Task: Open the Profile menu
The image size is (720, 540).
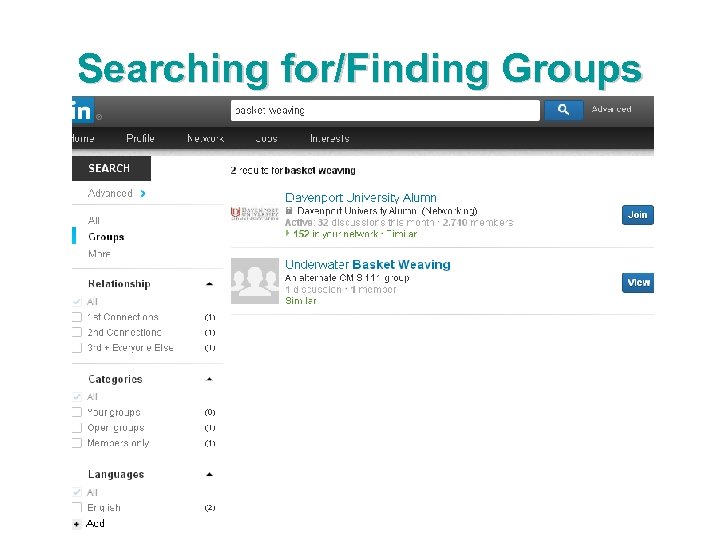Action: click(140, 138)
